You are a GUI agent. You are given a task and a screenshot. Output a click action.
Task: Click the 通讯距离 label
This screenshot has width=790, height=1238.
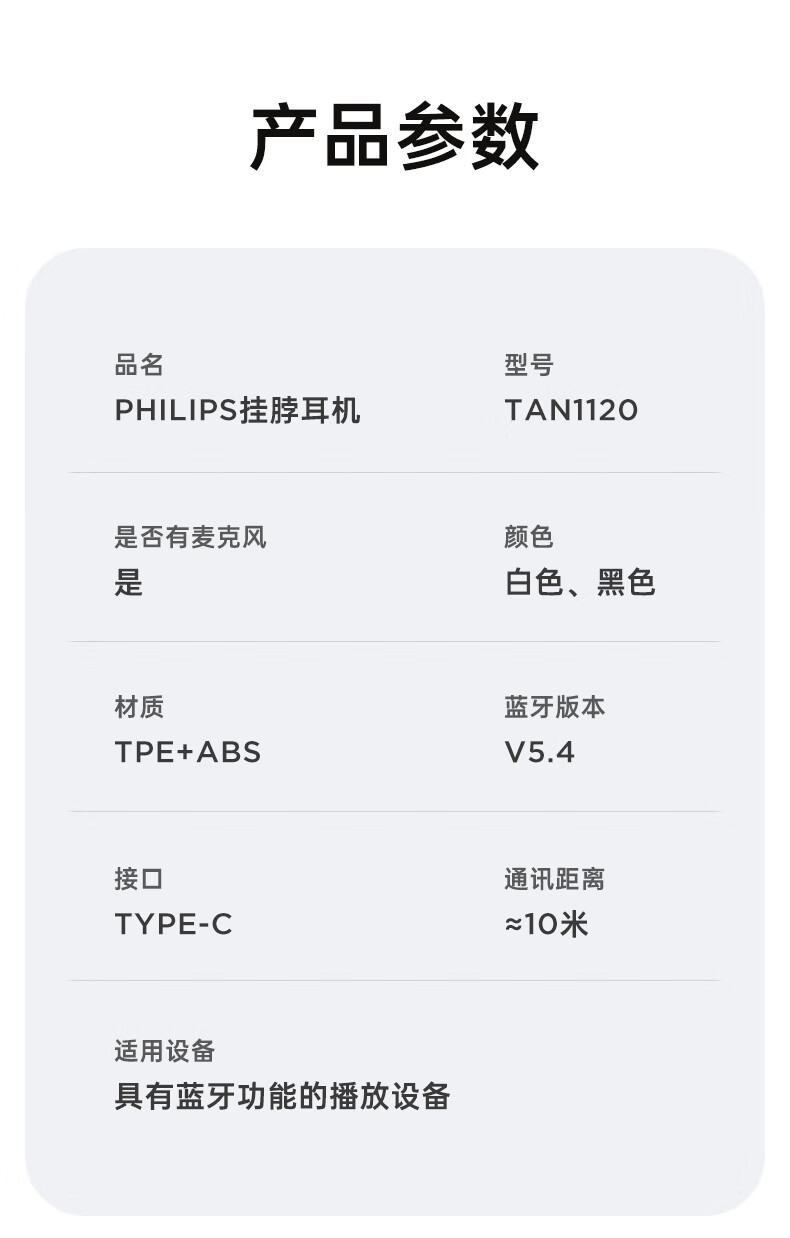tap(554, 879)
